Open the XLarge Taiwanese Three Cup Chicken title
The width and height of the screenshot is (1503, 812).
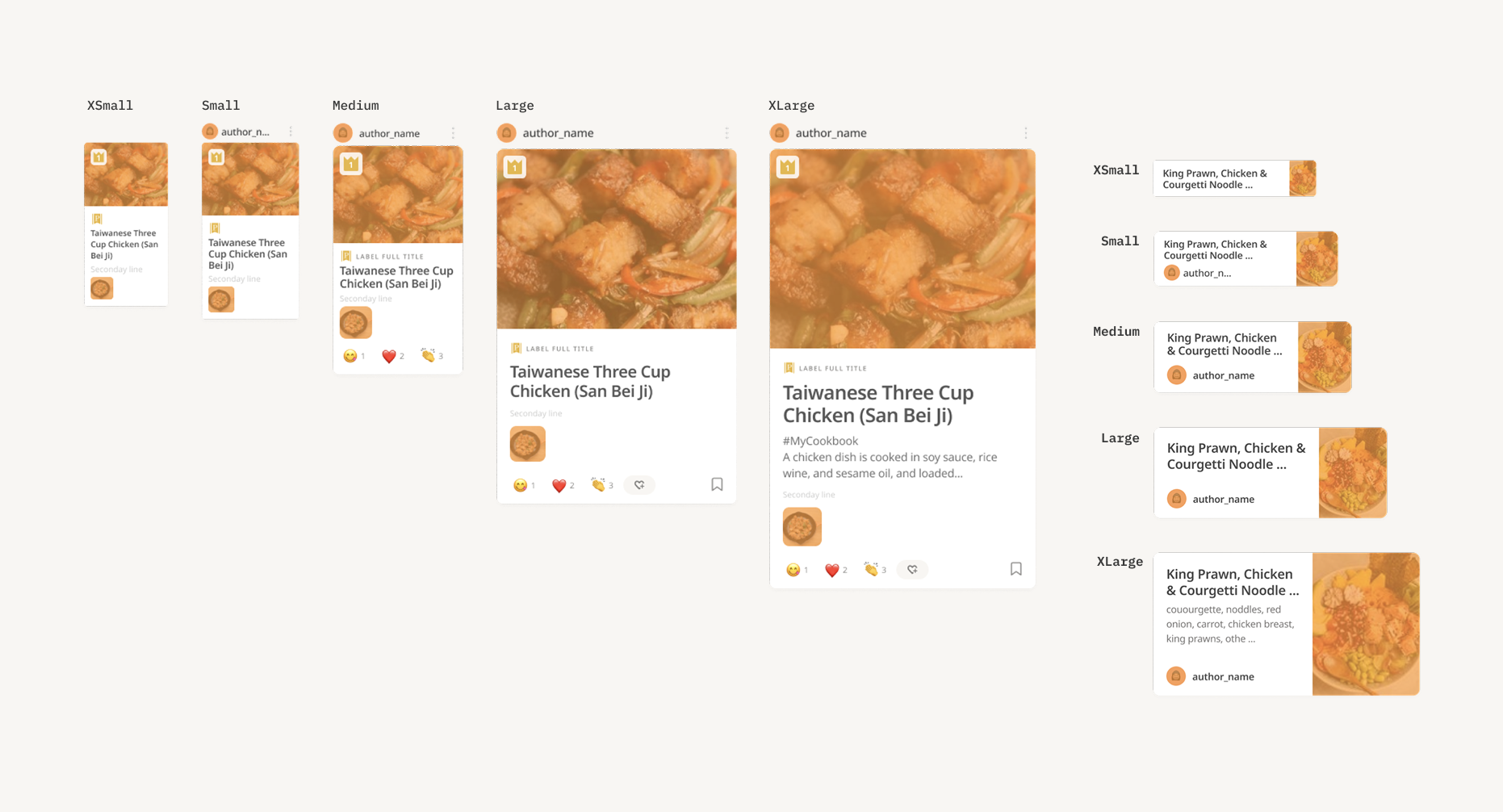point(878,404)
